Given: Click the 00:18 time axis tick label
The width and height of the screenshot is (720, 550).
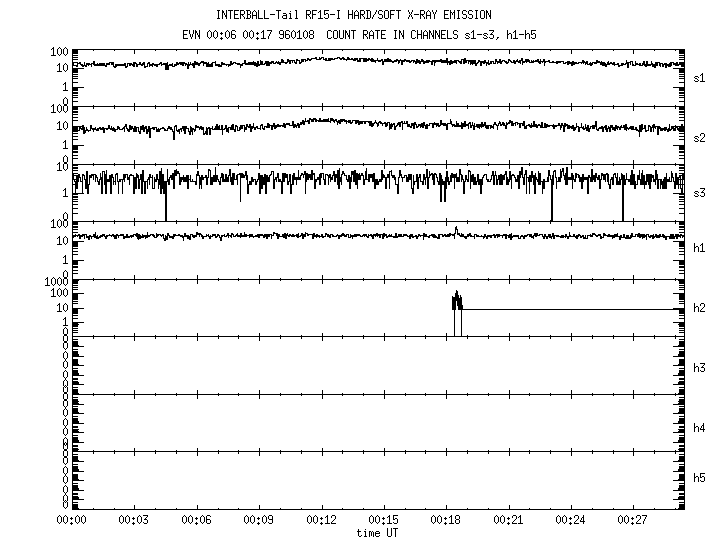Looking at the screenshot, I should click(446, 522).
